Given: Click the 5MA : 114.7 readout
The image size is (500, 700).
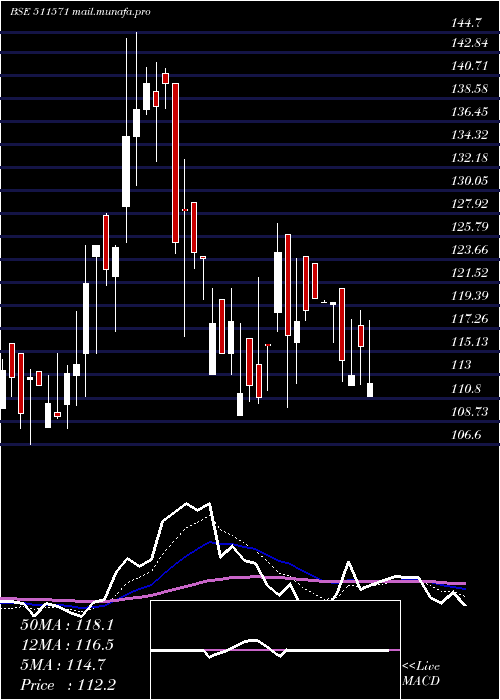Looking at the screenshot, I should coord(63,665).
